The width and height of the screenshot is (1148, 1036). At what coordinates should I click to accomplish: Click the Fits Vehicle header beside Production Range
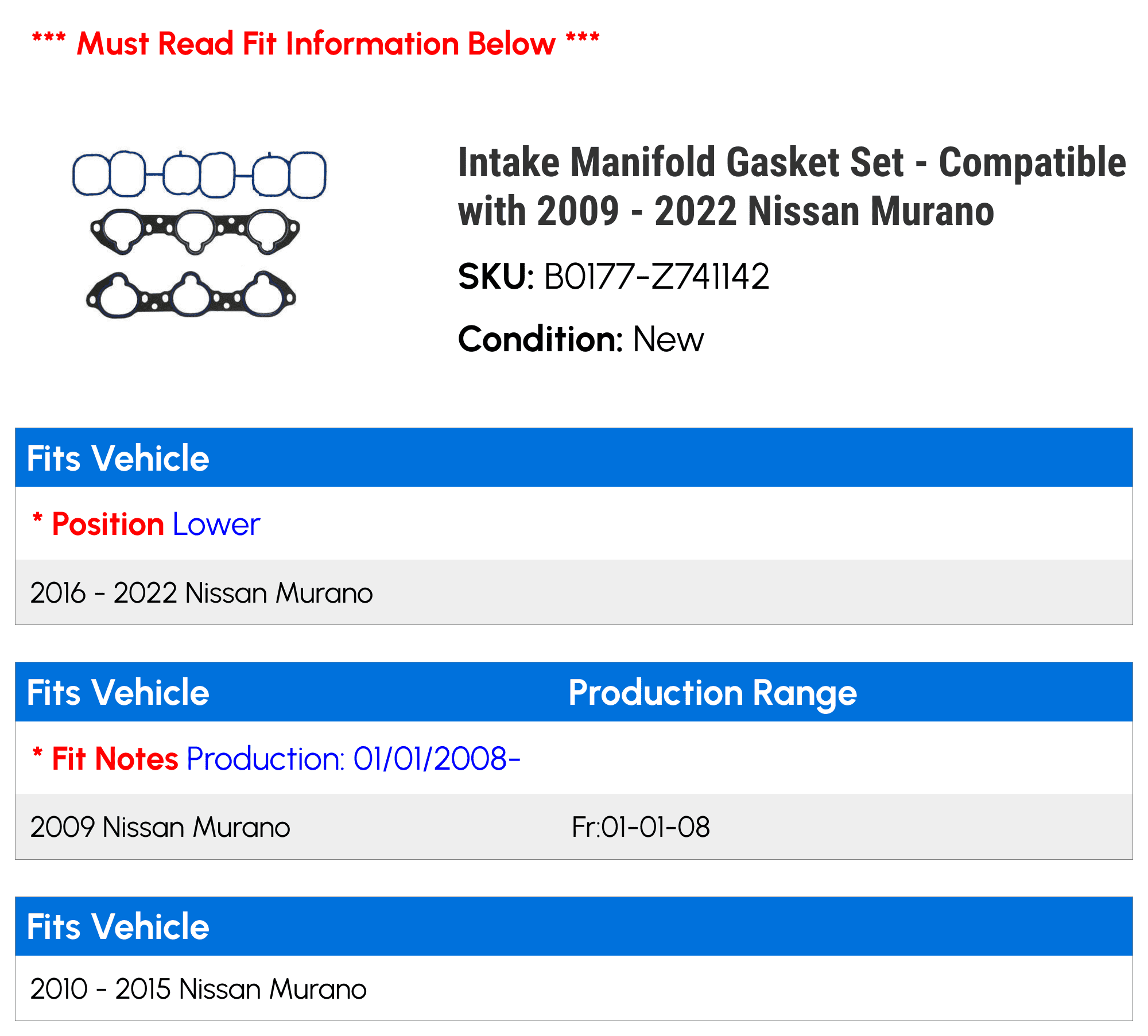click(118, 692)
